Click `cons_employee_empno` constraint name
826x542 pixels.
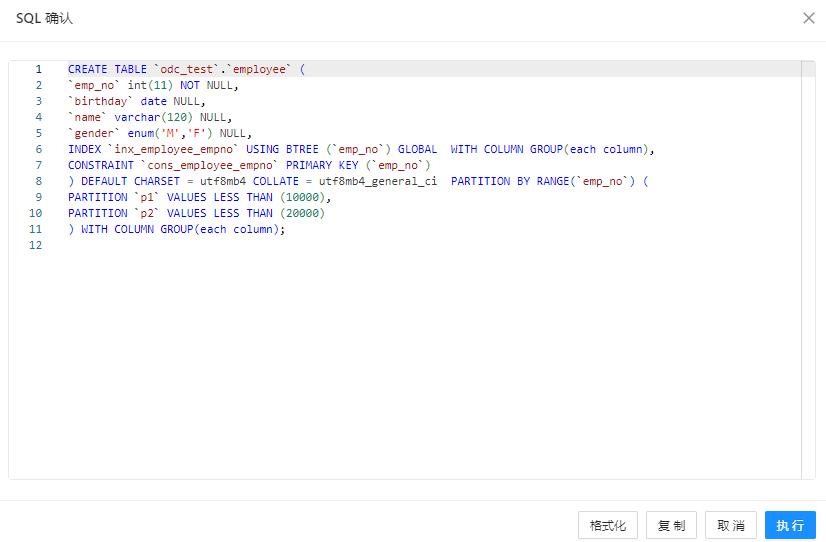coord(209,165)
